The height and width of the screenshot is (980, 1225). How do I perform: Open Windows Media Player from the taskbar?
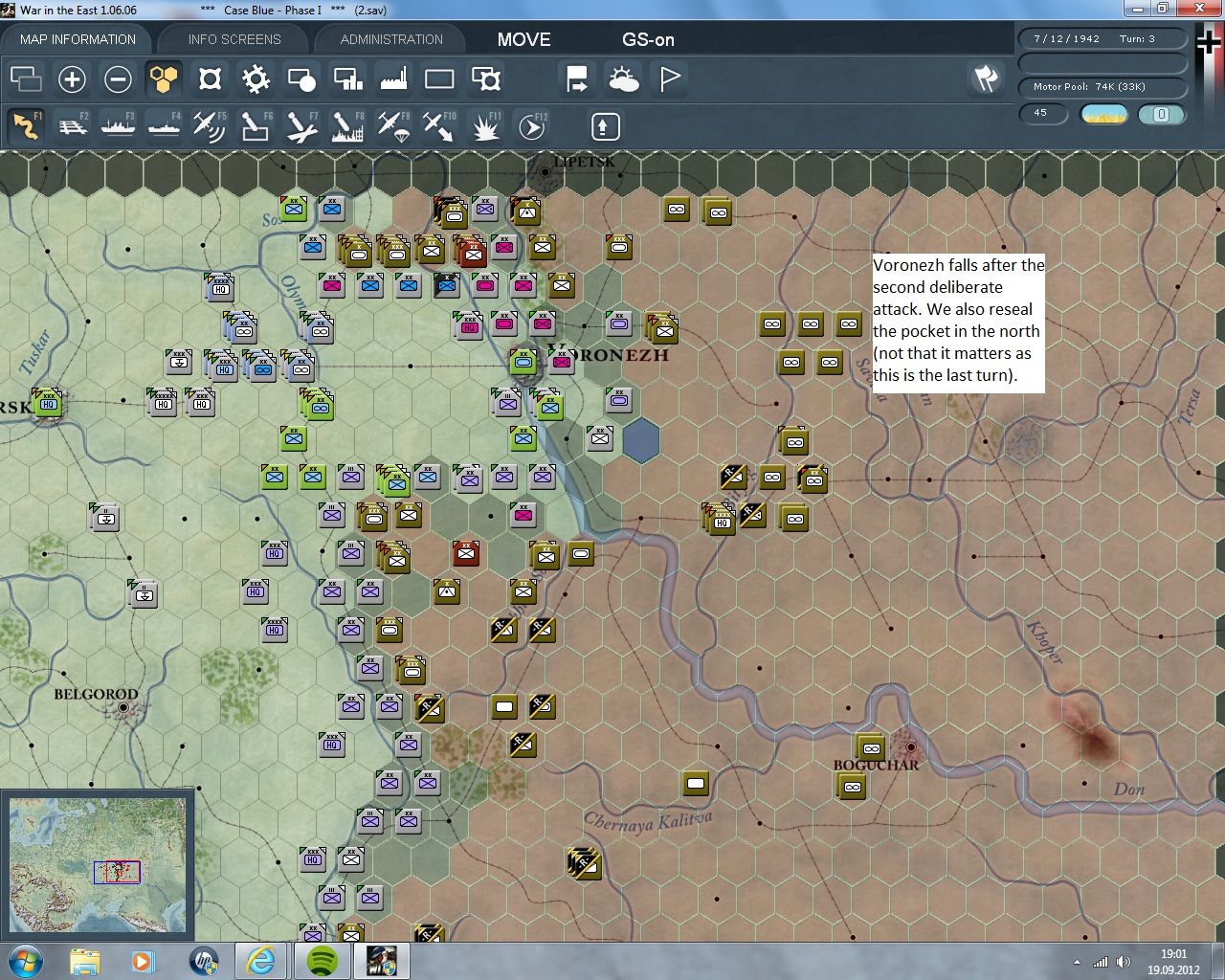point(144,961)
